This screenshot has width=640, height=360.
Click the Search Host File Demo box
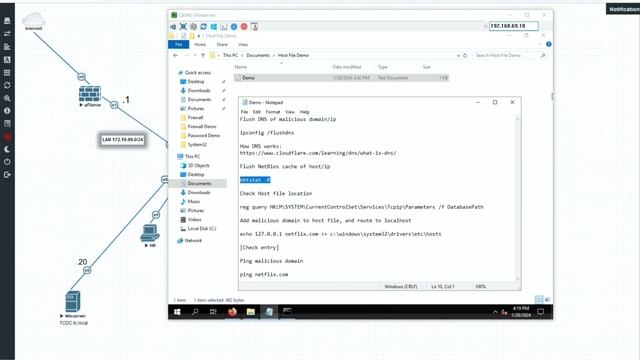point(510,55)
